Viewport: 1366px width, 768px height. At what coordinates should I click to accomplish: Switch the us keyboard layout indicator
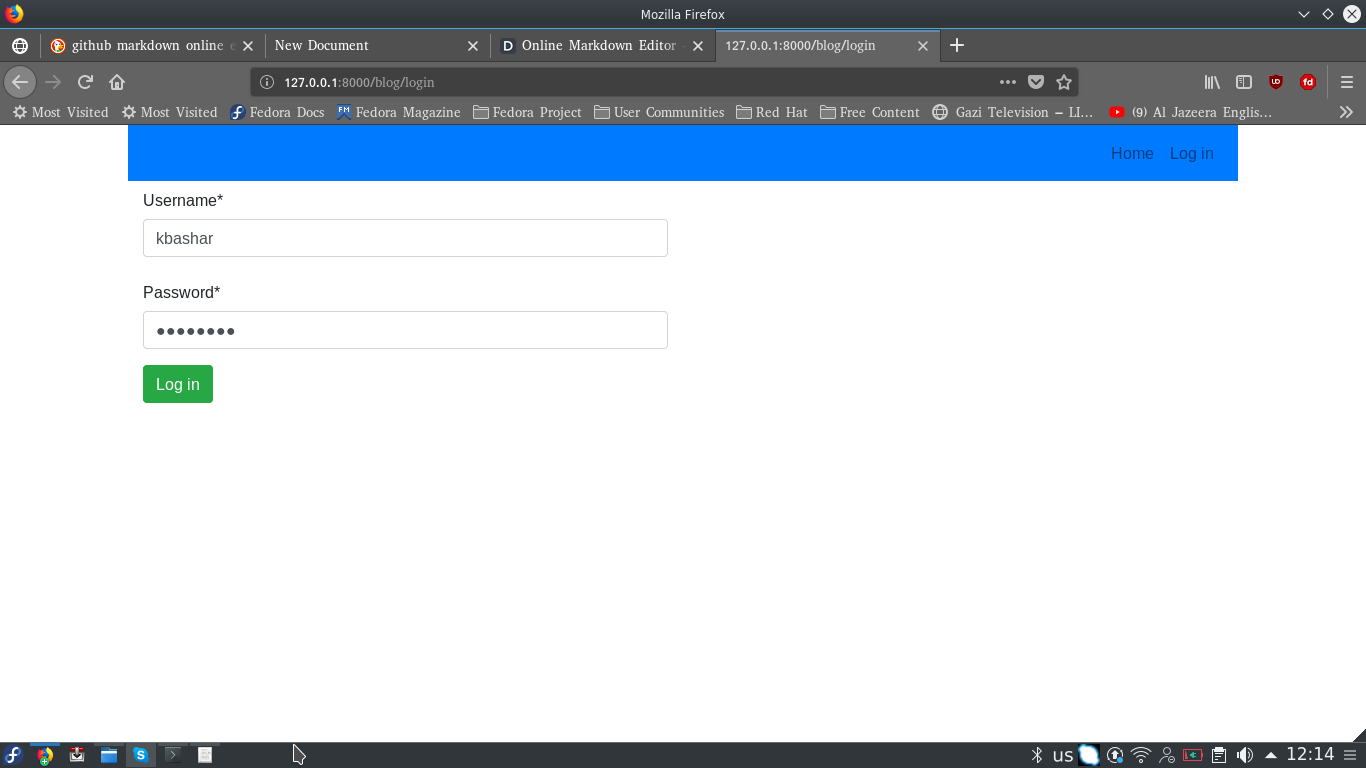(x=1063, y=755)
